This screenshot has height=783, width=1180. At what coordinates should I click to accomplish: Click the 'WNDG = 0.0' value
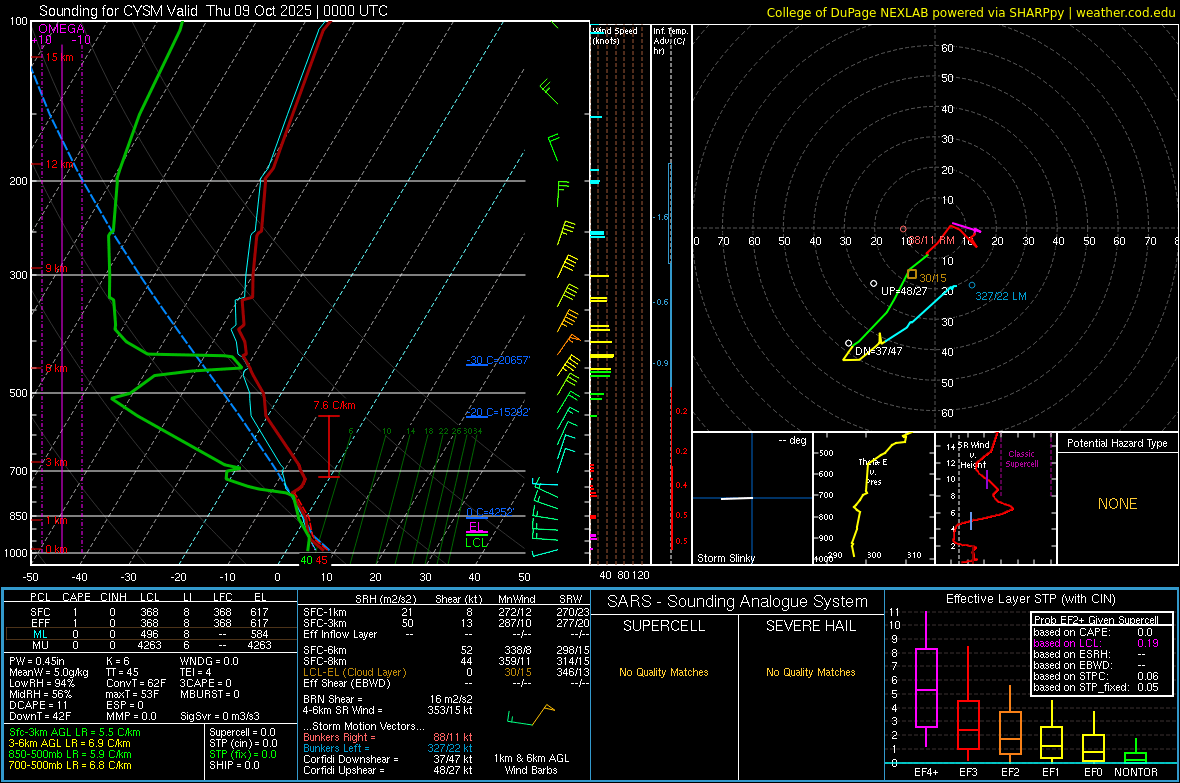[209, 661]
